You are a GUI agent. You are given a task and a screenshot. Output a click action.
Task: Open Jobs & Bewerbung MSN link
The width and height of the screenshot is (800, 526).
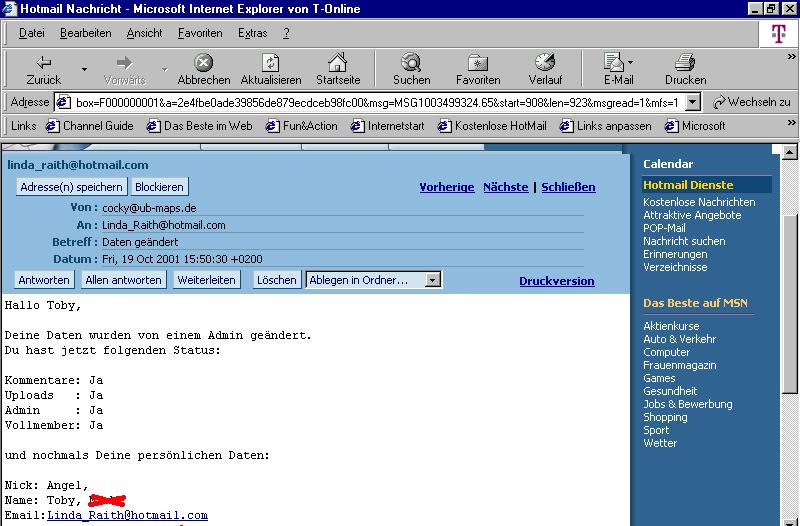(x=687, y=404)
